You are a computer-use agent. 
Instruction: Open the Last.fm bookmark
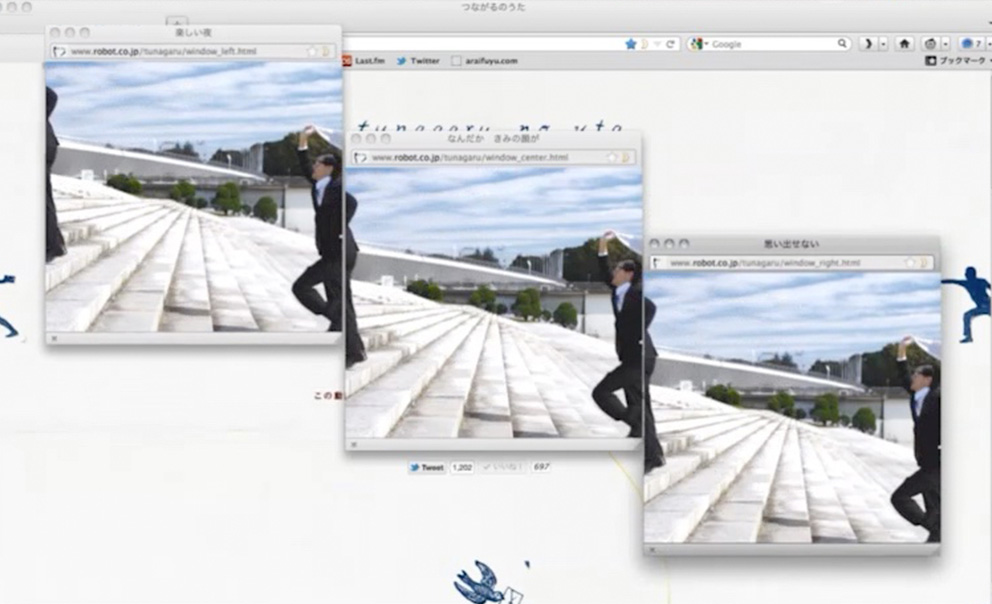[364, 61]
